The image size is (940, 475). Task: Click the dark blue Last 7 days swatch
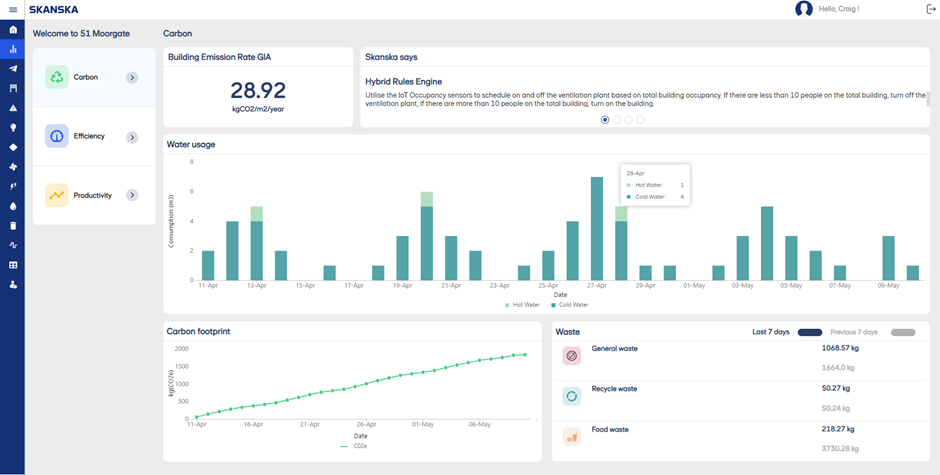click(809, 332)
